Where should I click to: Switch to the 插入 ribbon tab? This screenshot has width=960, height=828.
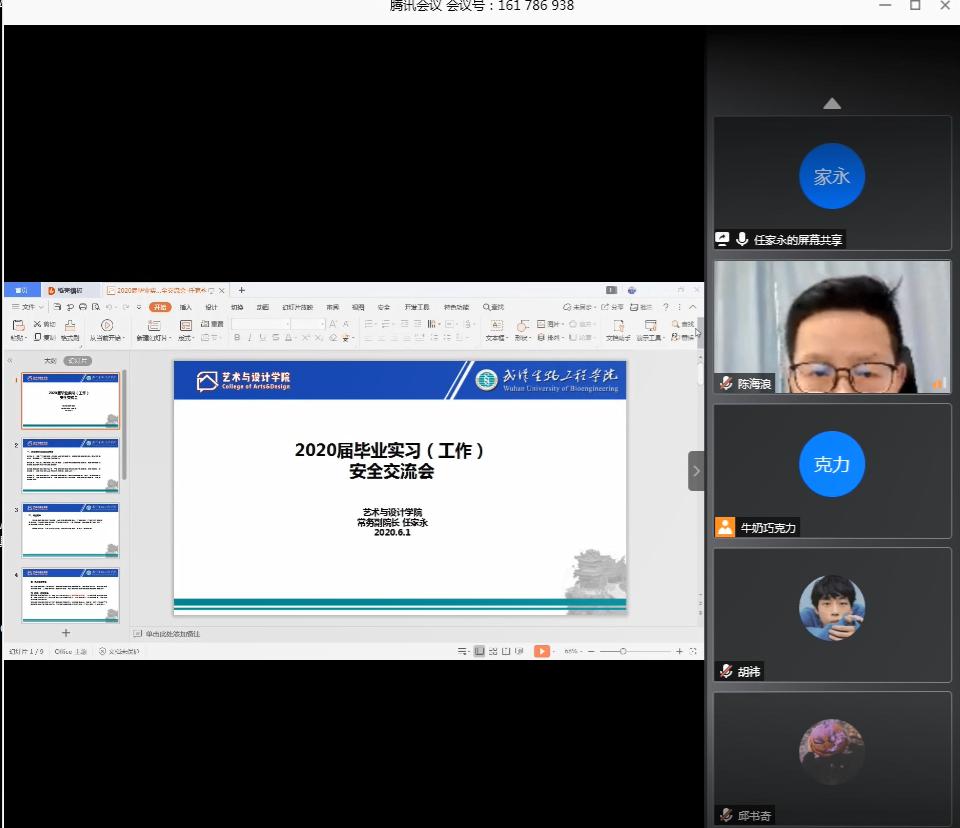186,307
